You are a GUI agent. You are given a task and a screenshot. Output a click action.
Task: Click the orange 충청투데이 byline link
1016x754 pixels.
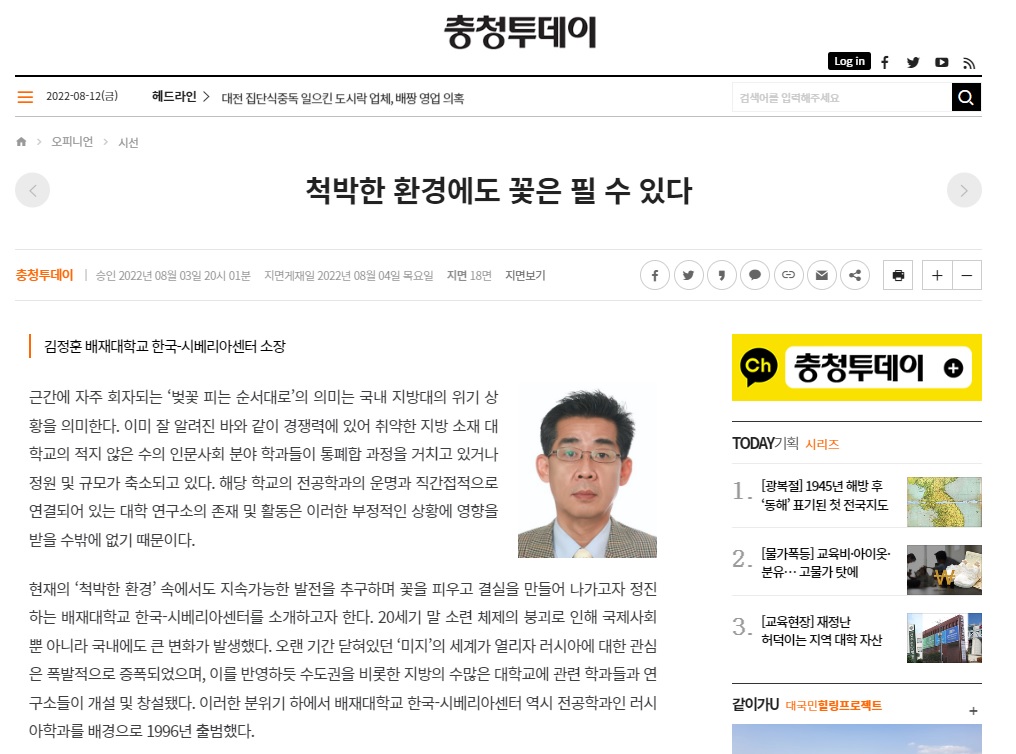[x=44, y=275]
